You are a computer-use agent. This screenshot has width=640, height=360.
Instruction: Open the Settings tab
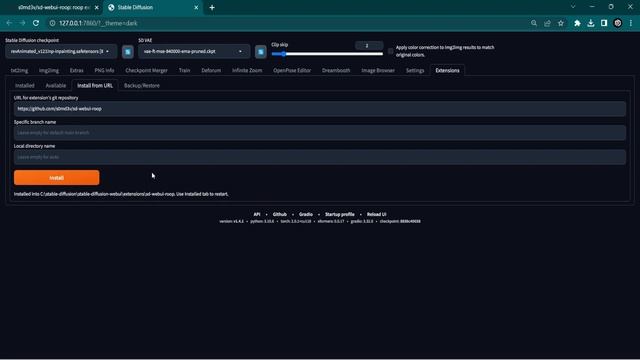point(415,70)
